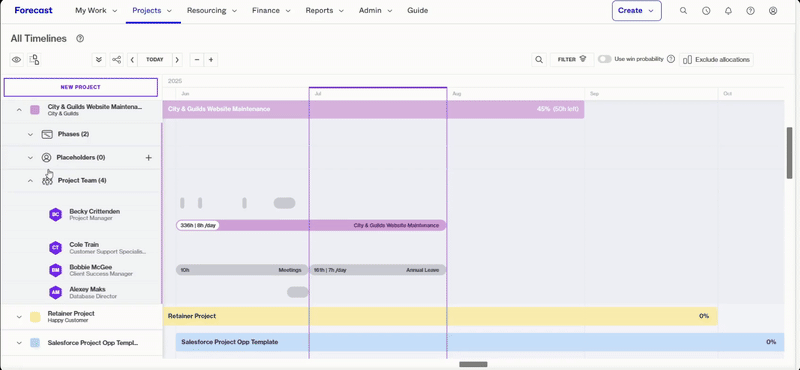Screen dimensions: 800x370
Task: Click the yellow Retainer Project color swatch
Action: 35,317
